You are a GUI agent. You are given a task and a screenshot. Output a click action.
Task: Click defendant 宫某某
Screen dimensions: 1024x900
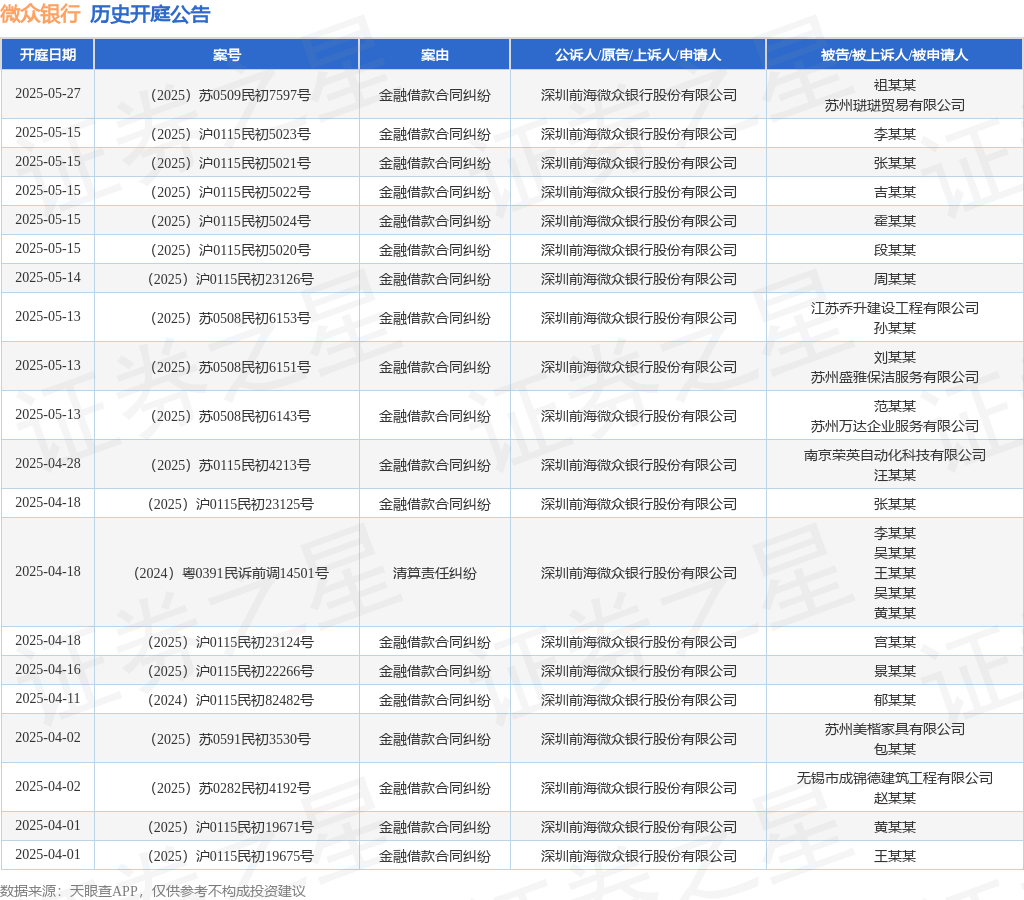tap(895, 642)
